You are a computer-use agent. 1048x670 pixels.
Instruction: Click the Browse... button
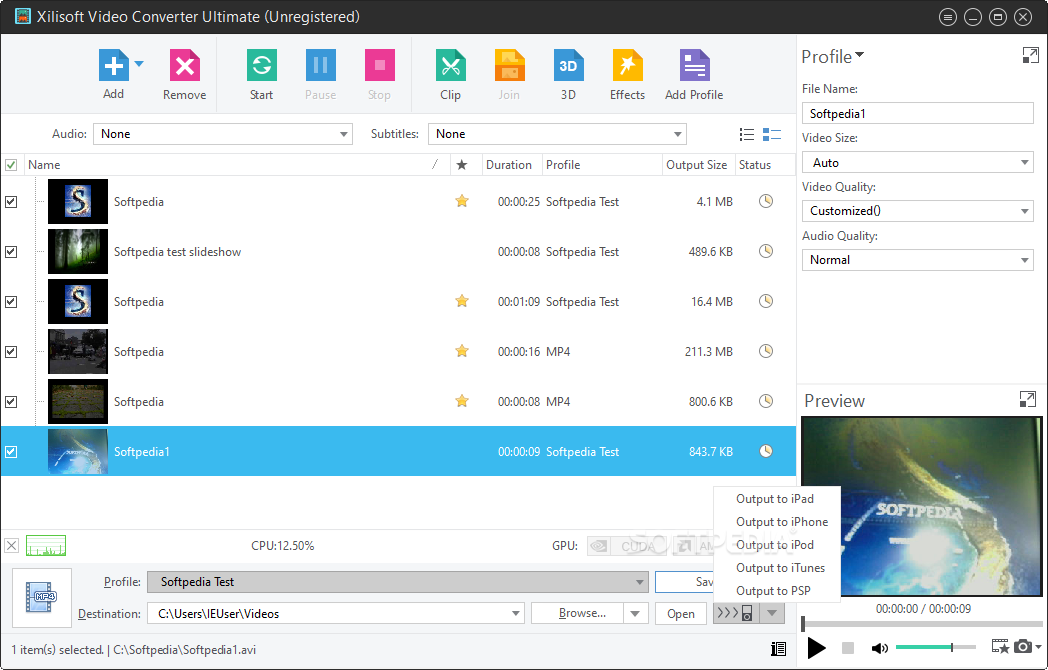click(578, 613)
